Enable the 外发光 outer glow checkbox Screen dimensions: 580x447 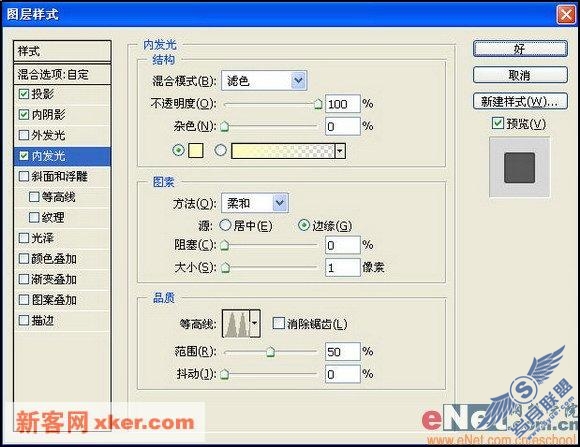point(24,135)
